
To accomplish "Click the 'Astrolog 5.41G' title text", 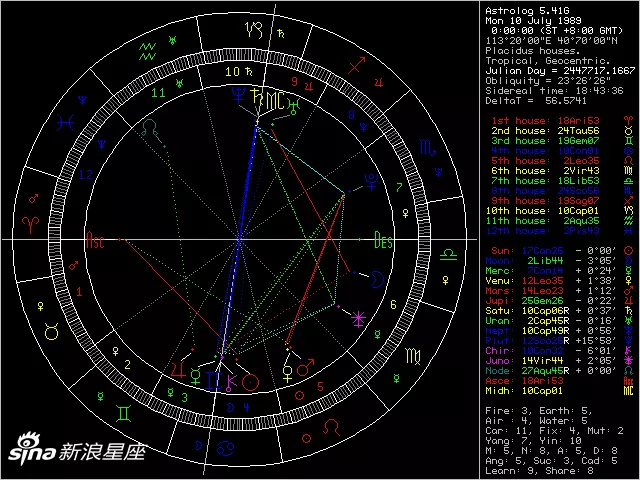I will [x=527, y=11].
